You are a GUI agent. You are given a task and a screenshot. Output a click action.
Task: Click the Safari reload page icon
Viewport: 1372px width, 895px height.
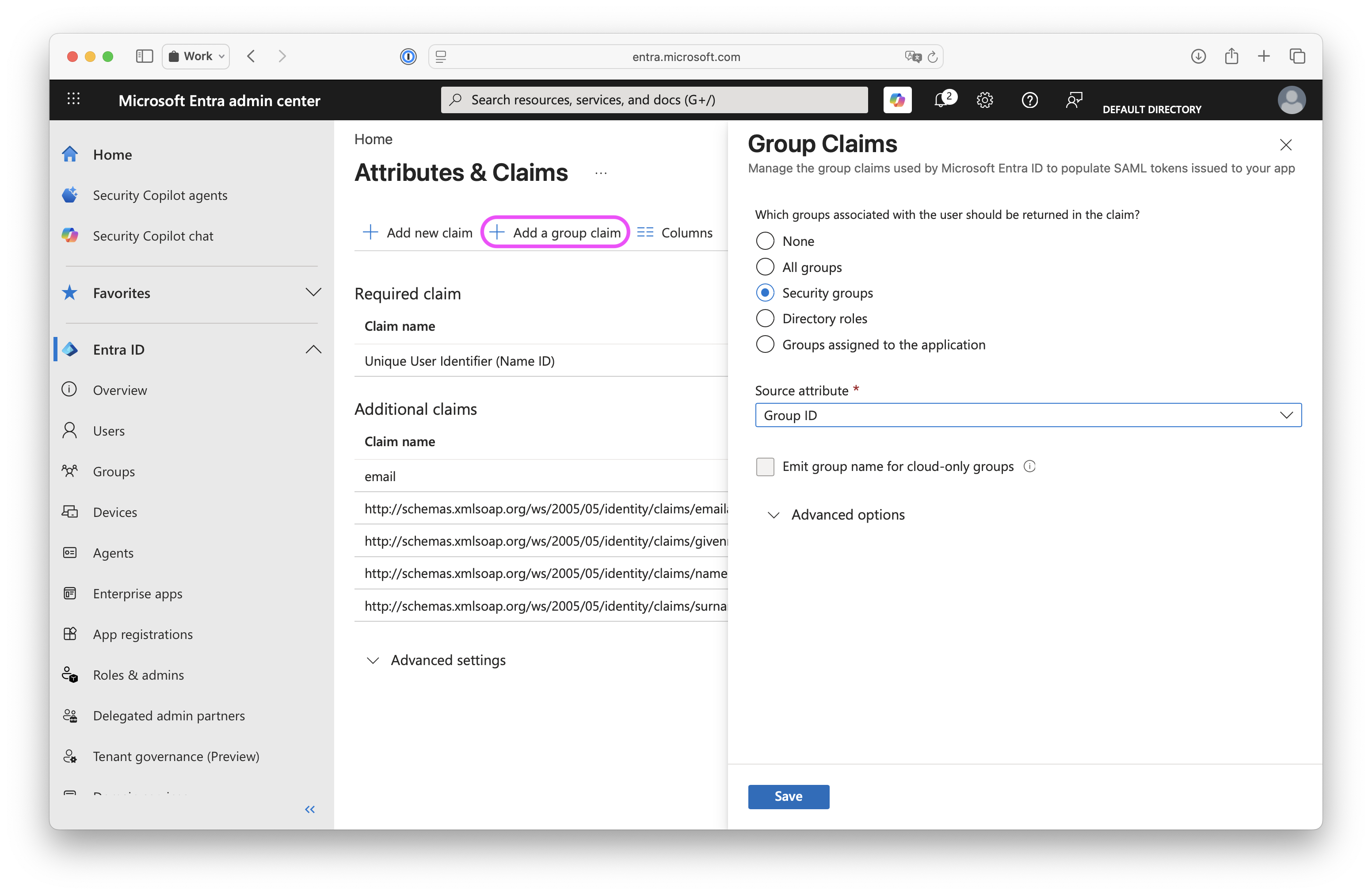tap(932, 57)
